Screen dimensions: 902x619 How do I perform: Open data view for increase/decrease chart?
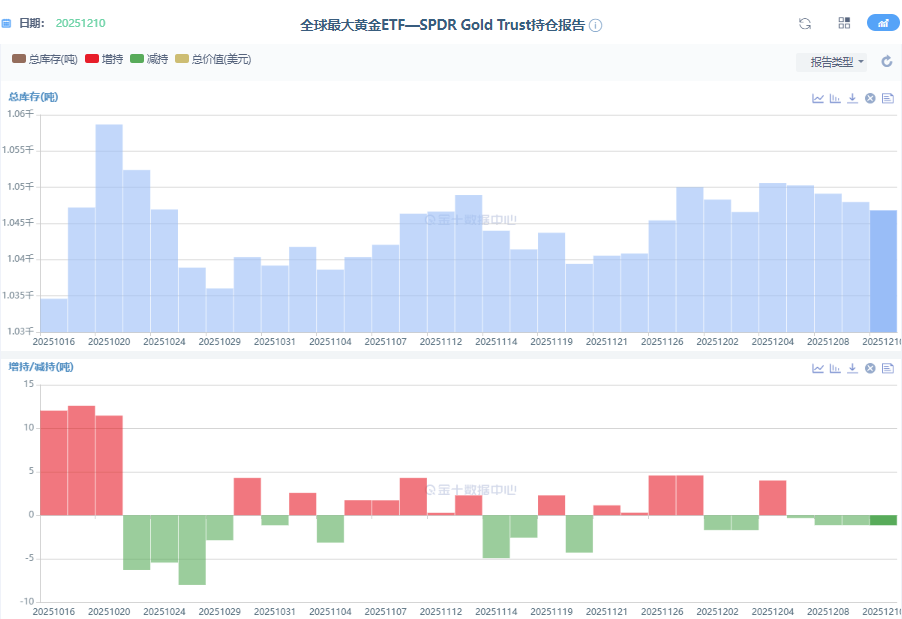(887, 368)
